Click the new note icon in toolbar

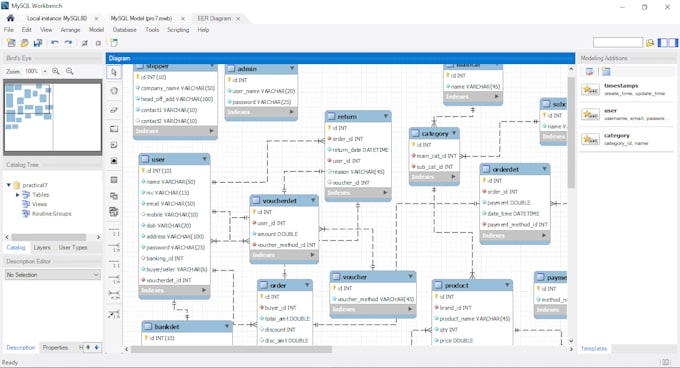(114, 42)
